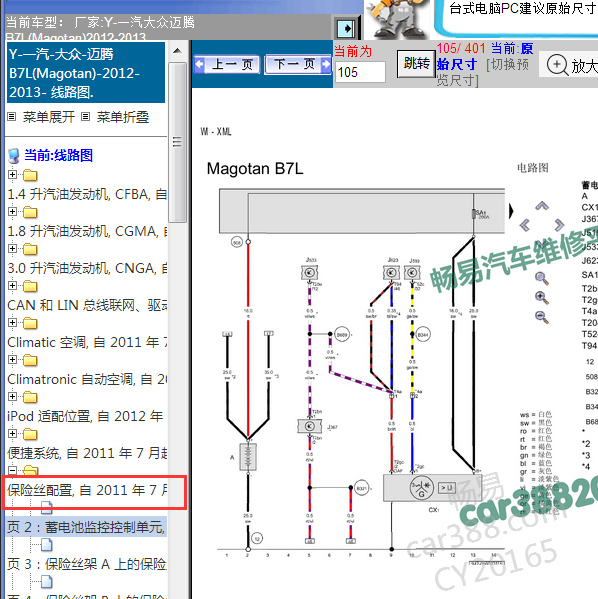Click diagram zoom-in magnifier with plus
Viewport: 598px width, 599px height.
click(541, 298)
